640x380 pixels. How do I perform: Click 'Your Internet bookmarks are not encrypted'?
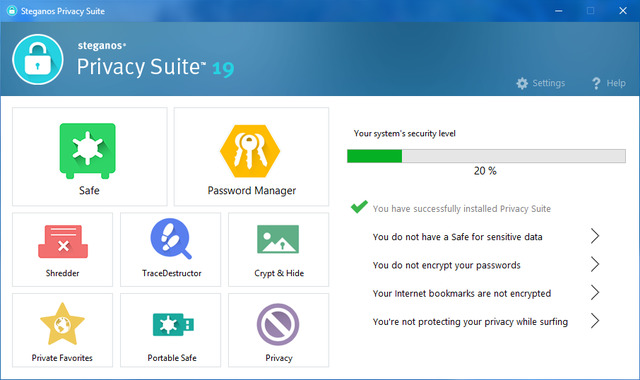[x=462, y=293]
